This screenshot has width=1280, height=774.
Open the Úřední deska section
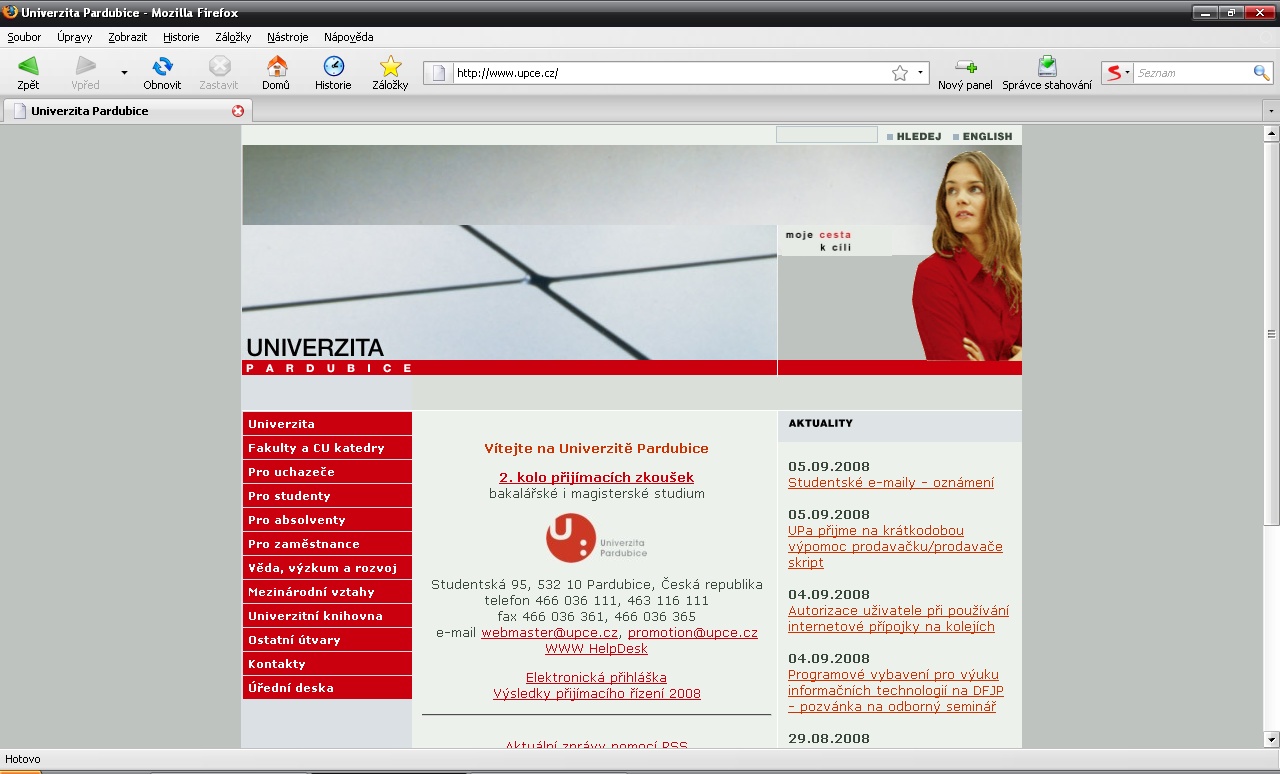[327, 688]
